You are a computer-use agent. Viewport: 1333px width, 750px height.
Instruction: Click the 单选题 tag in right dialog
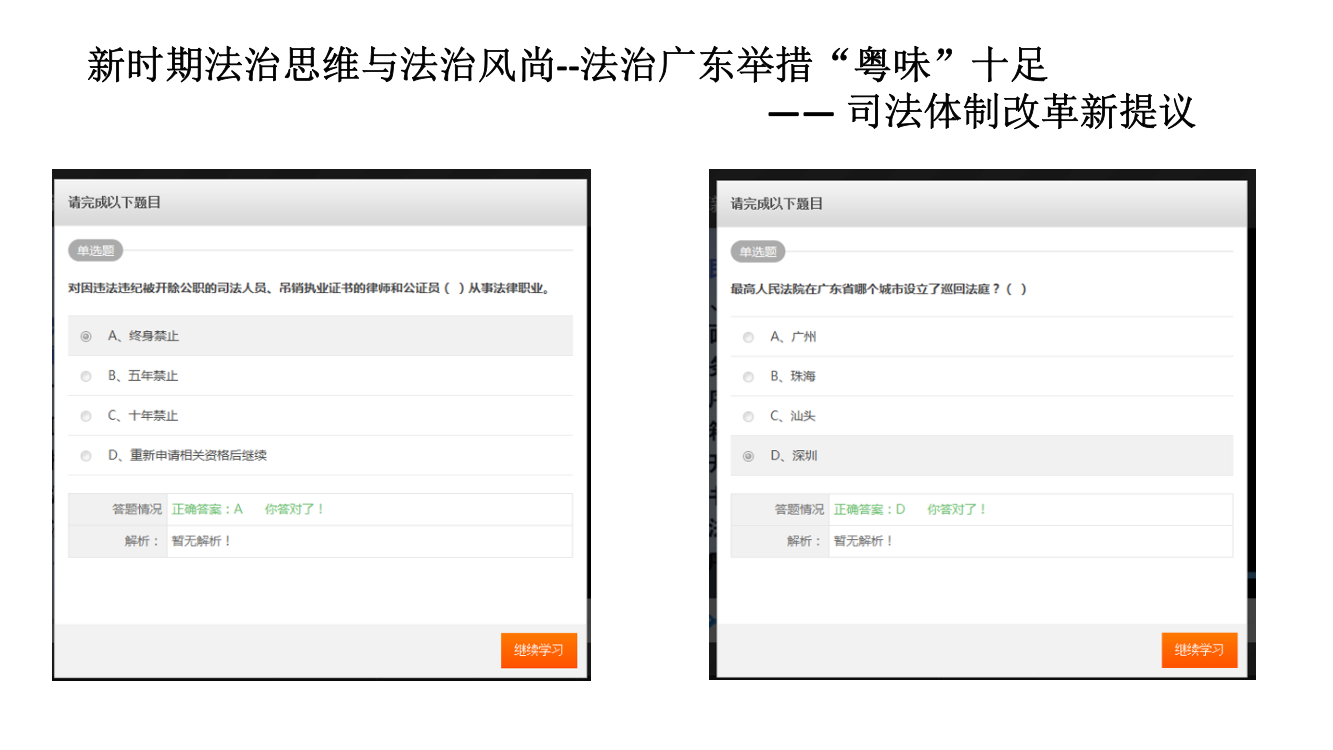click(x=758, y=252)
